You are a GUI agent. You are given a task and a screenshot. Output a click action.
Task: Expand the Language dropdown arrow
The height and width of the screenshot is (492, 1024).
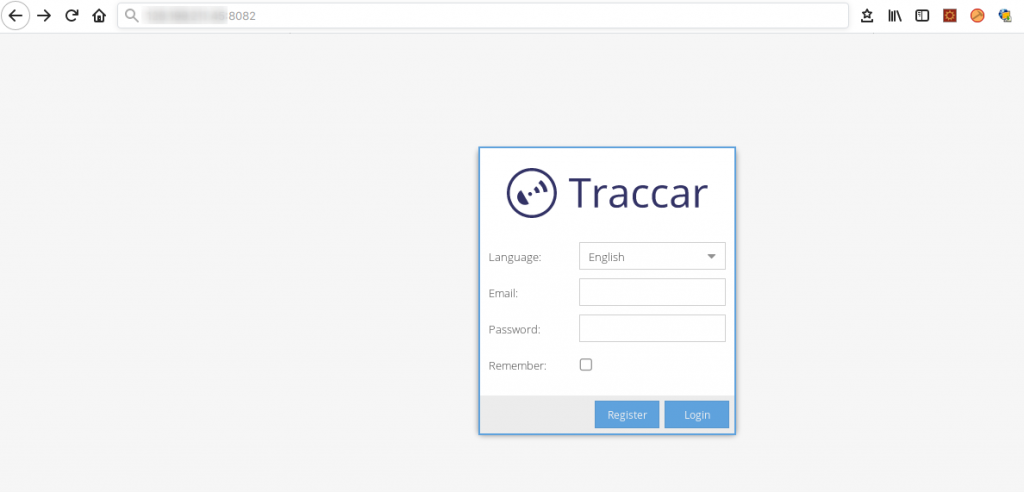coord(712,256)
